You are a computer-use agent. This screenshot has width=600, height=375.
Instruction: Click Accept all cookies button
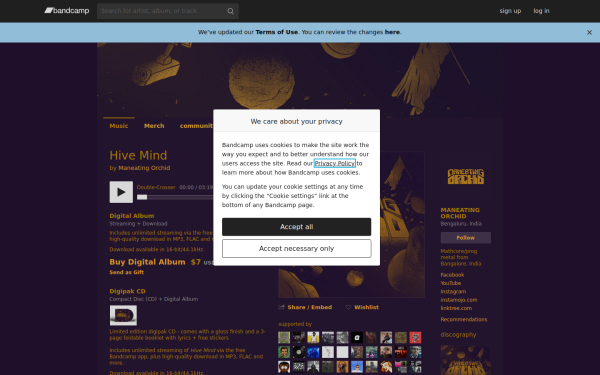(297, 227)
